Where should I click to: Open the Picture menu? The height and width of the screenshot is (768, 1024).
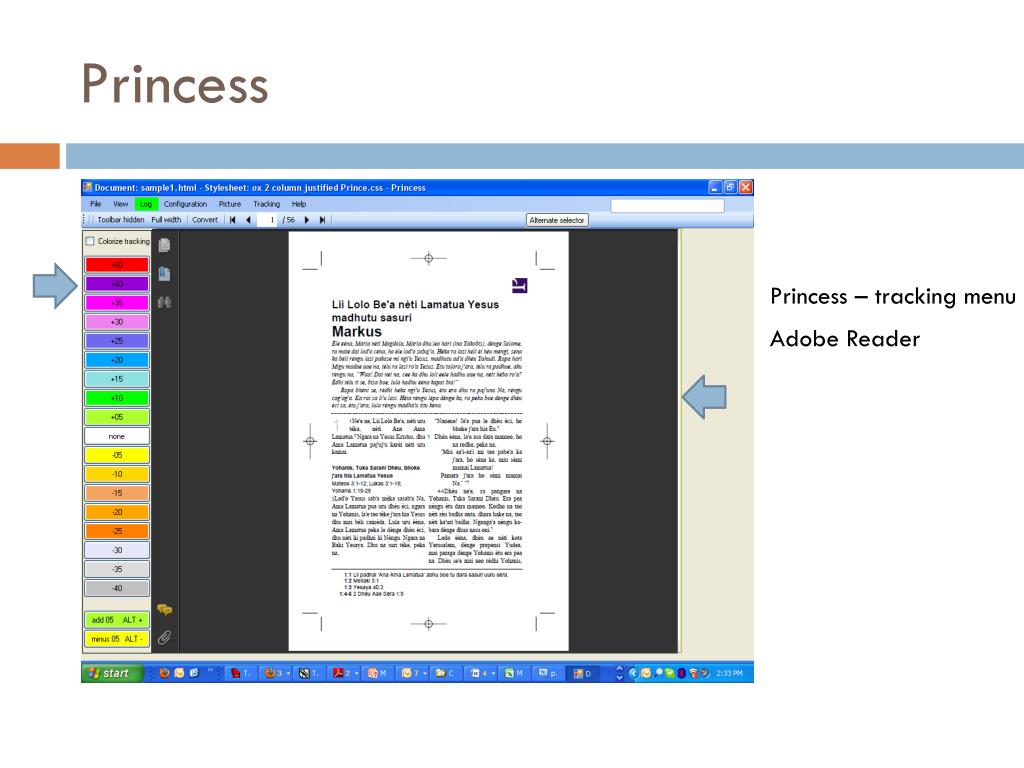click(230, 204)
